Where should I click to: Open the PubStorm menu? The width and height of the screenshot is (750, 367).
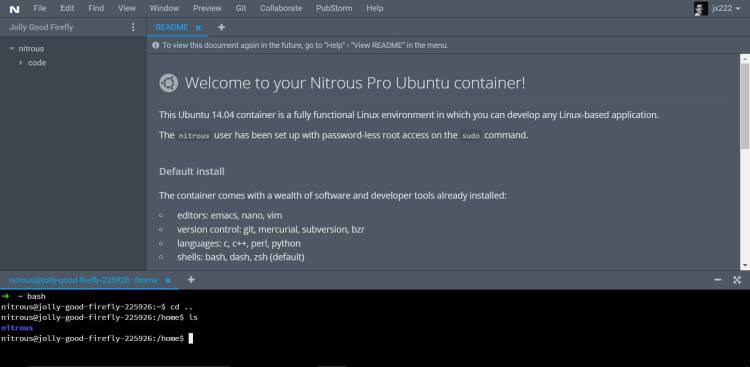coord(334,8)
